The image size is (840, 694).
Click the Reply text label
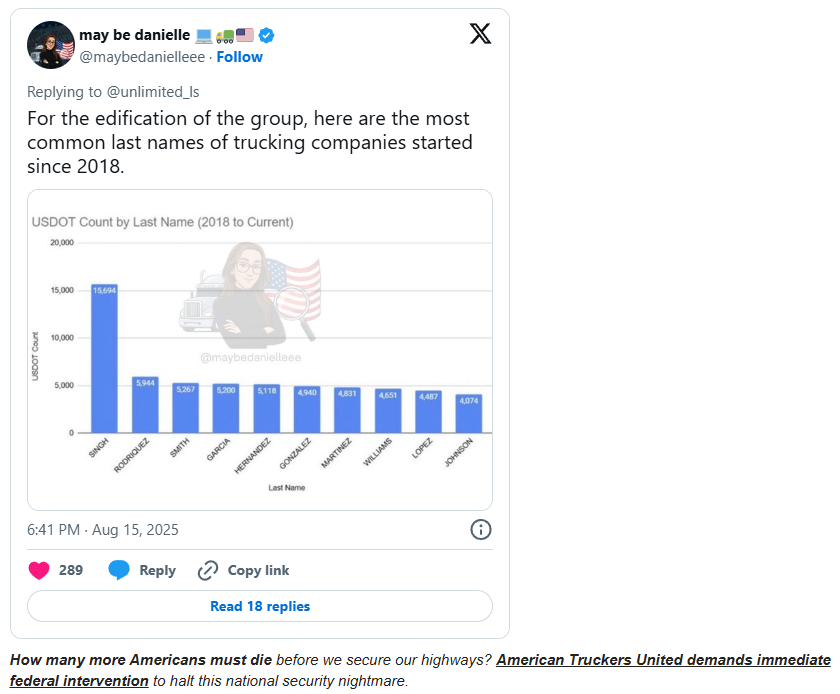(157, 570)
